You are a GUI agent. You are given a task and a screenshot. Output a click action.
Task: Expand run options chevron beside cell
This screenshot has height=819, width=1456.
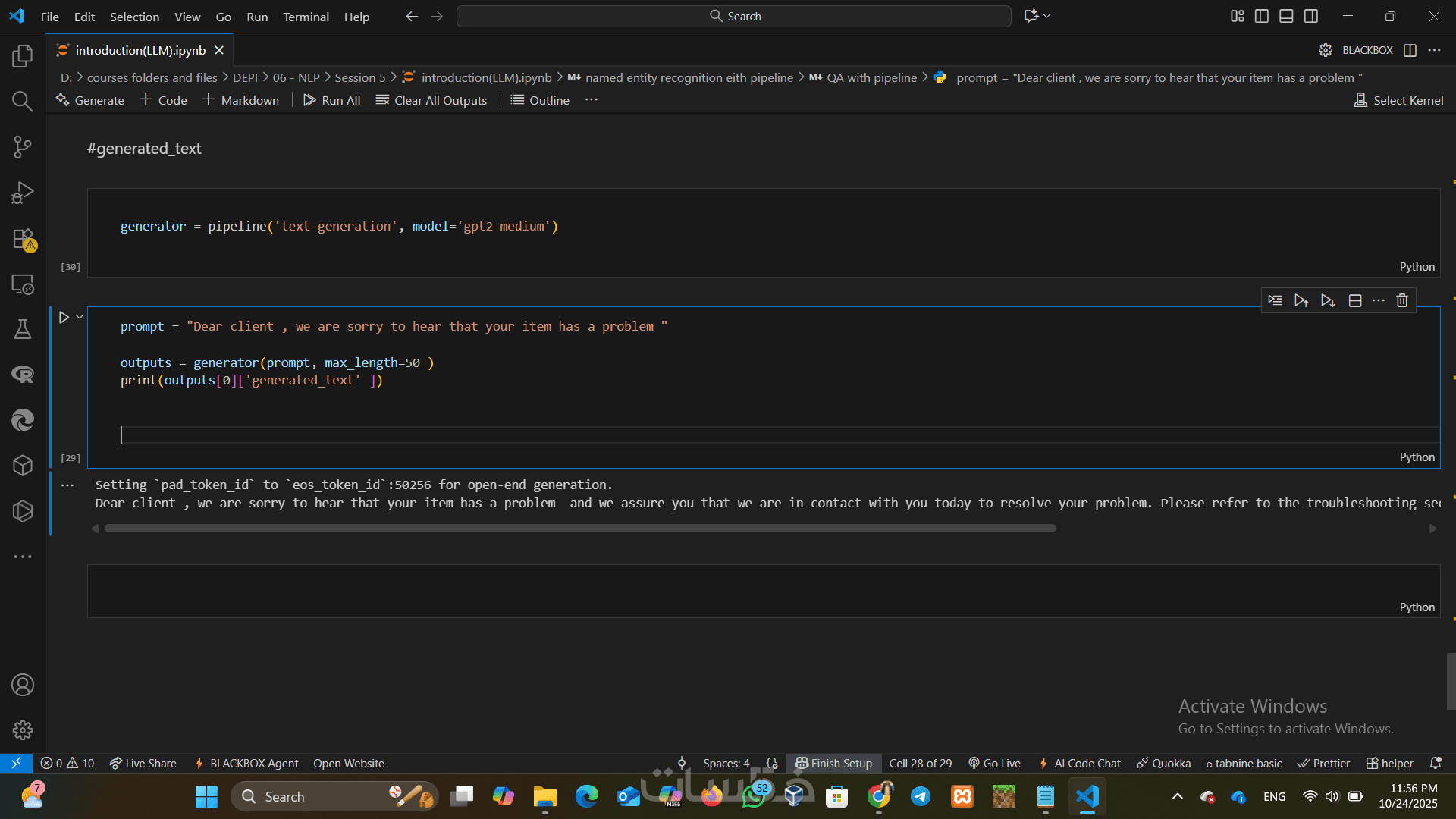tap(80, 318)
